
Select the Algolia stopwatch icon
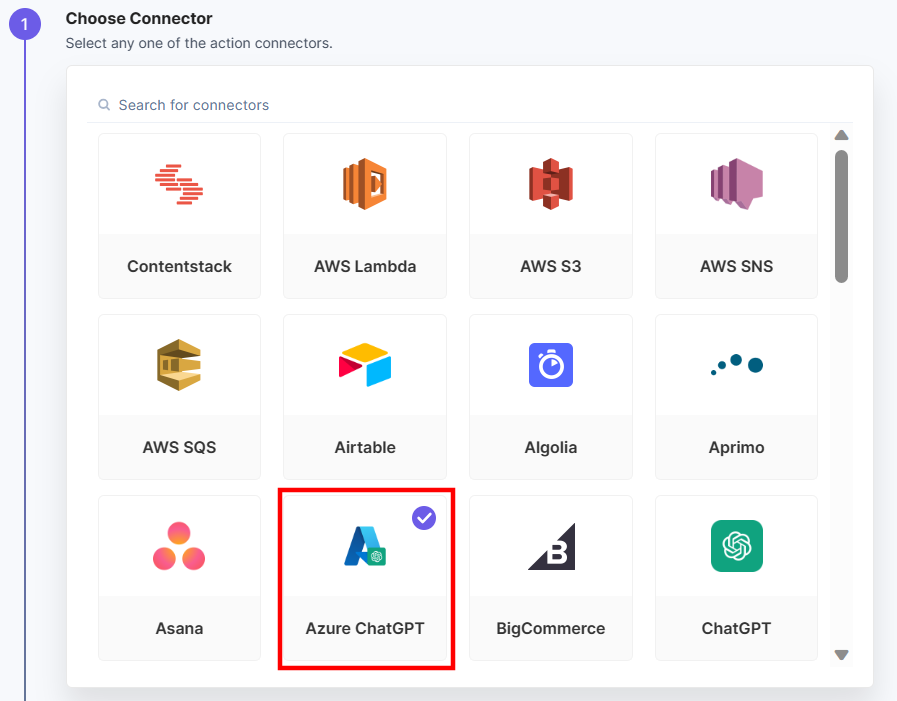click(x=550, y=365)
